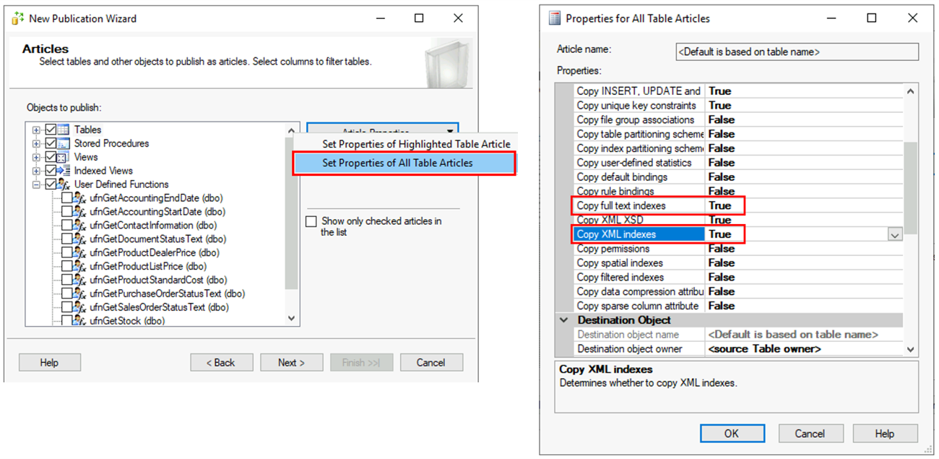Collapse the Destination Object section
This screenshot has width=939, height=459.
564,321
